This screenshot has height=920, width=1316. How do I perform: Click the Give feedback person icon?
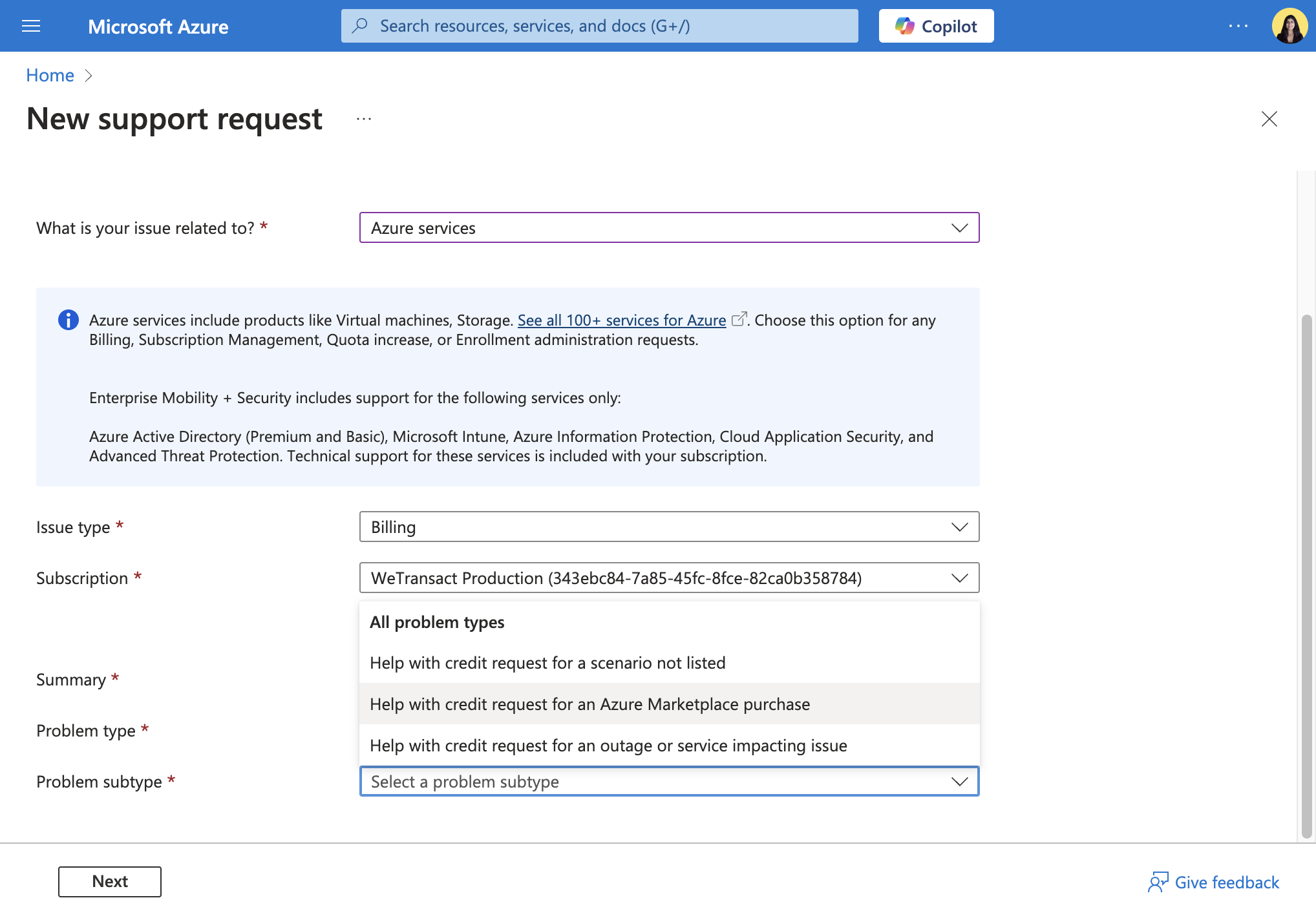click(x=1158, y=883)
